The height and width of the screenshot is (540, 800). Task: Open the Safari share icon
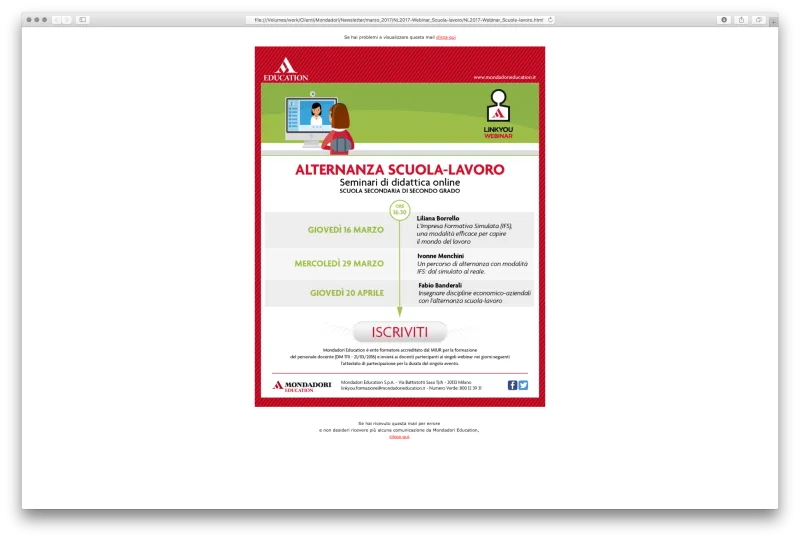pyautogui.click(x=741, y=20)
